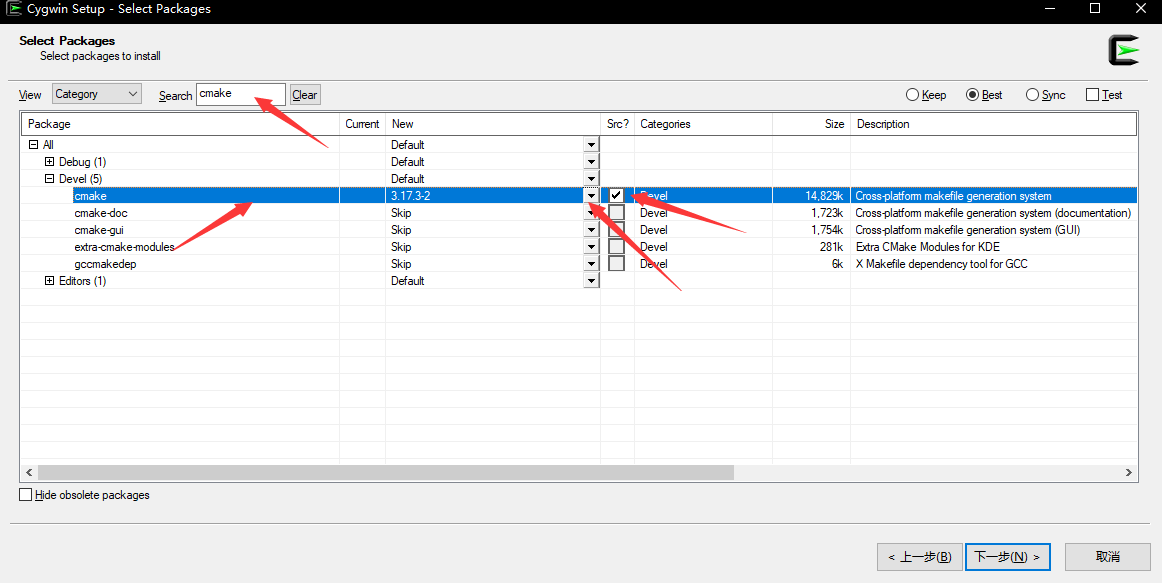The width and height of the screenshot is (1162, 583).
Task: Click the Categories column header
Action: tap(703, 124)
